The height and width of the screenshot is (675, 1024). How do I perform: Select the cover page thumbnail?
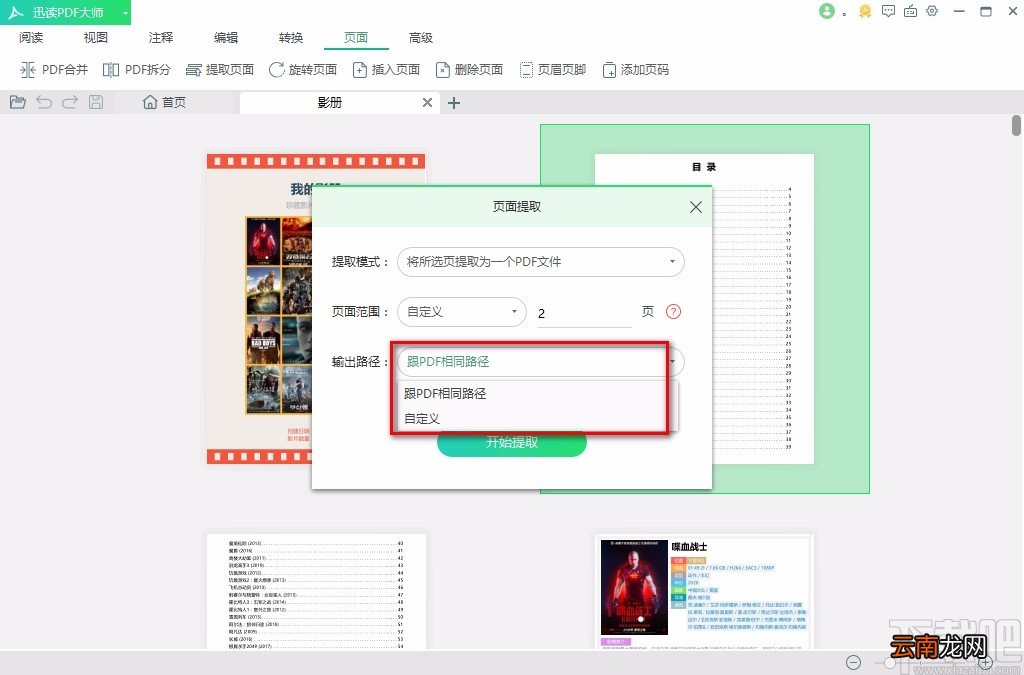point(259,309)
